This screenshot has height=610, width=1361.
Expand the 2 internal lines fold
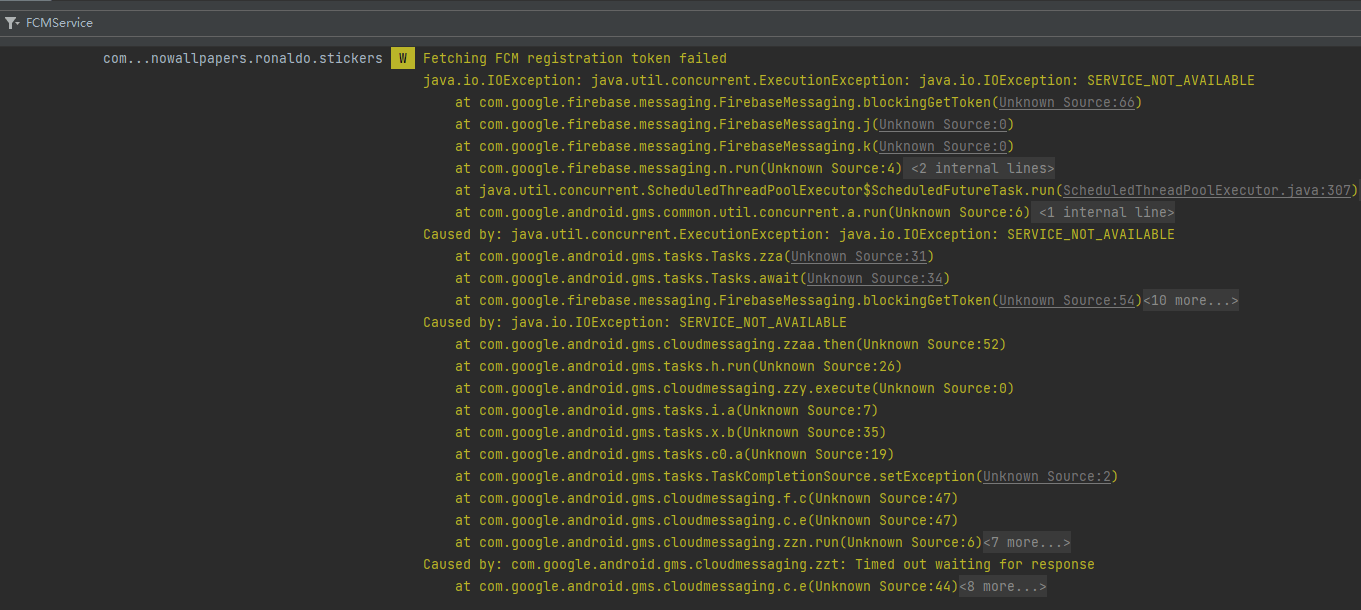point(979,168)
